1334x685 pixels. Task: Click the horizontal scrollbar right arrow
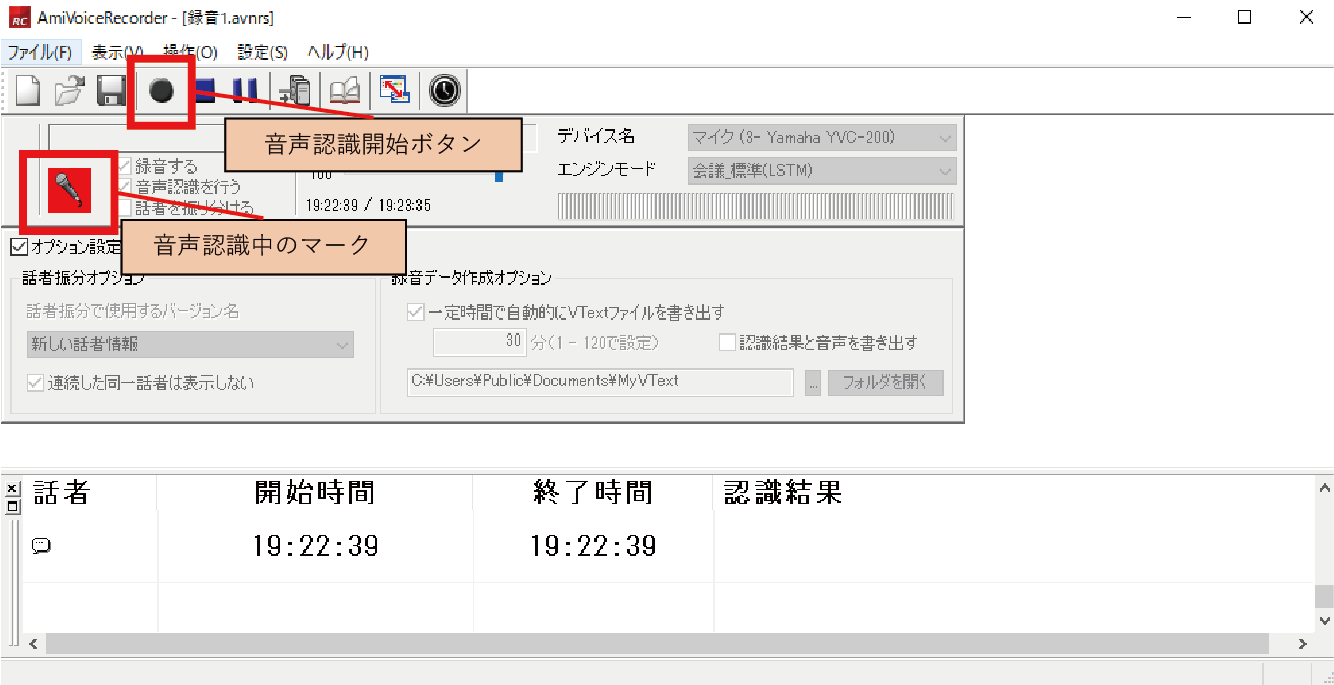1301,644
